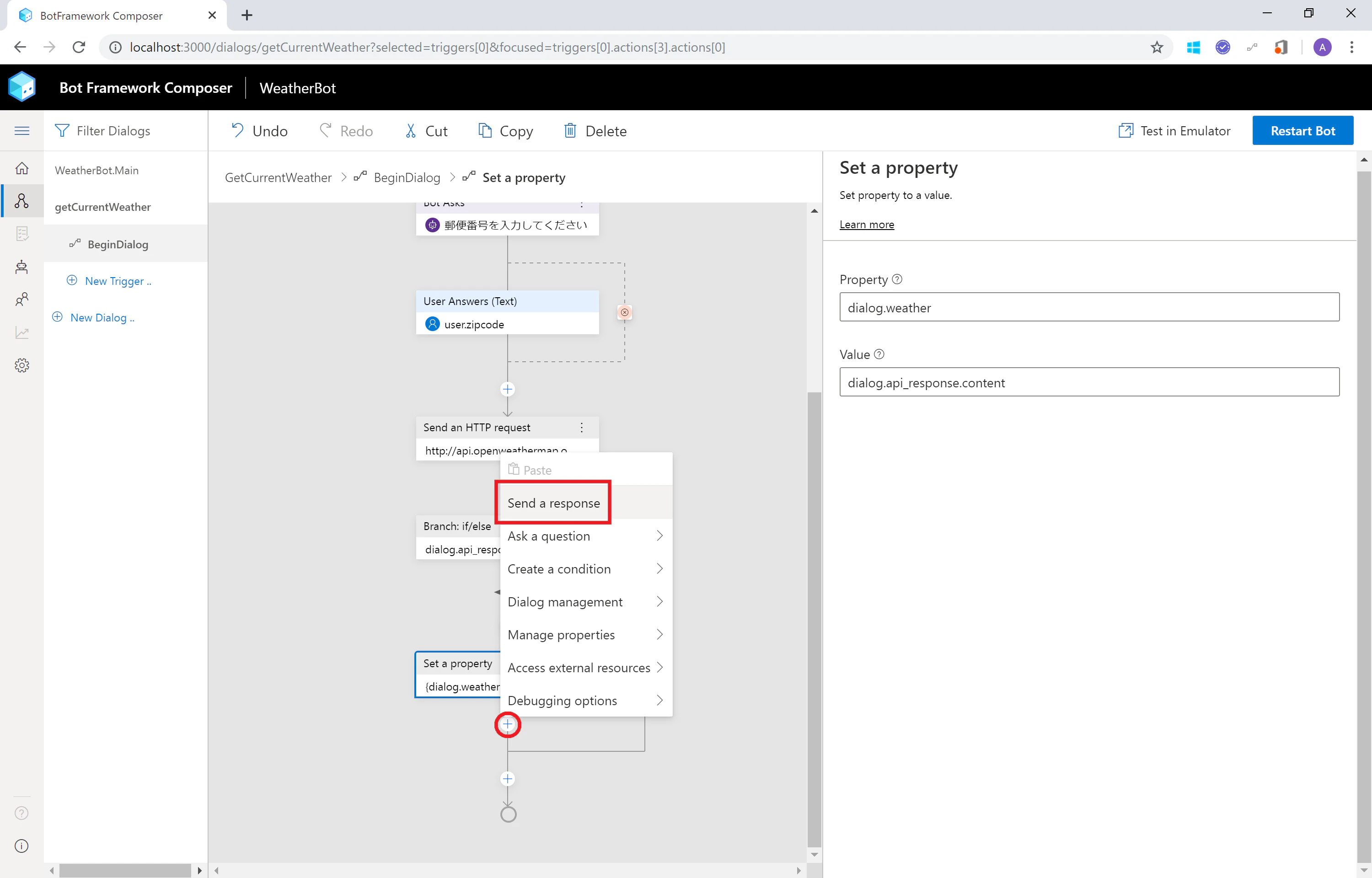Image resolution: width=1372 pixels, height=878 pixels.
Task: Expand the Ask a question submenu
Action: pyautogui.click(x=586, y=536)
